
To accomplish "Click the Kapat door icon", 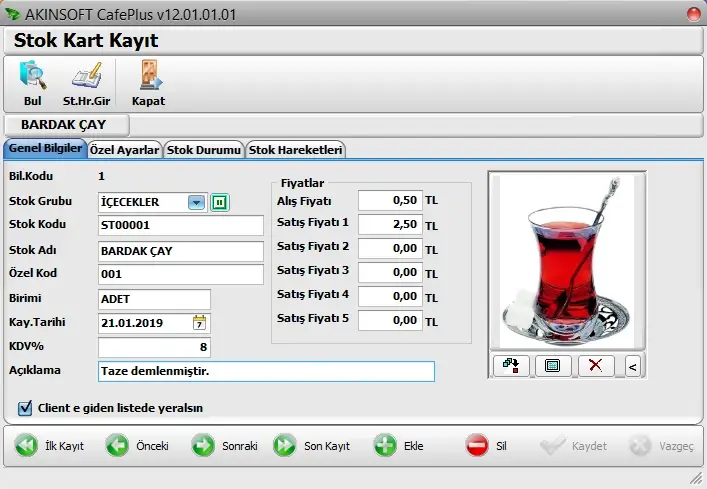I will point(149,75).
